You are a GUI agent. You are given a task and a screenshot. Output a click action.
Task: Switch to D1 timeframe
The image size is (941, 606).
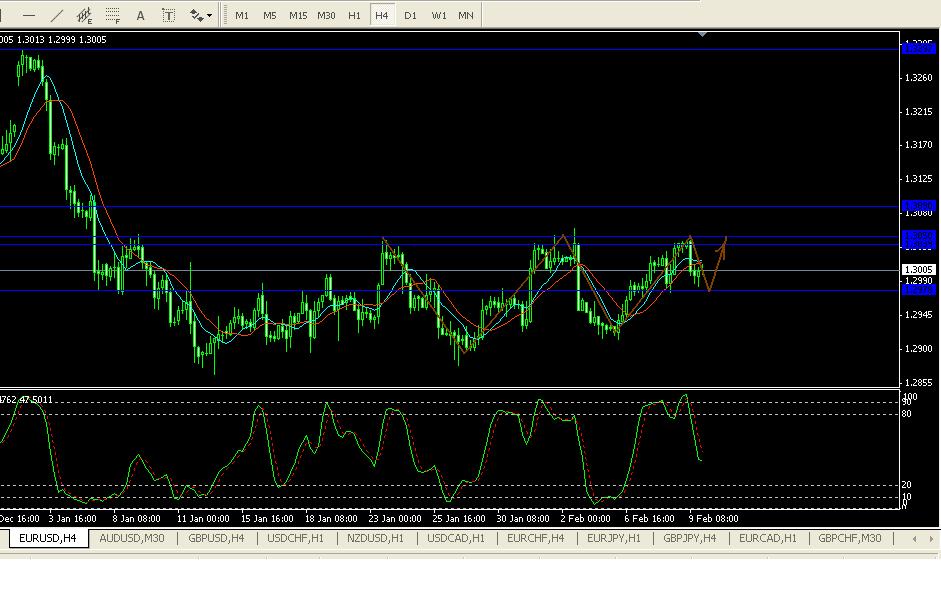coord(410,15)
